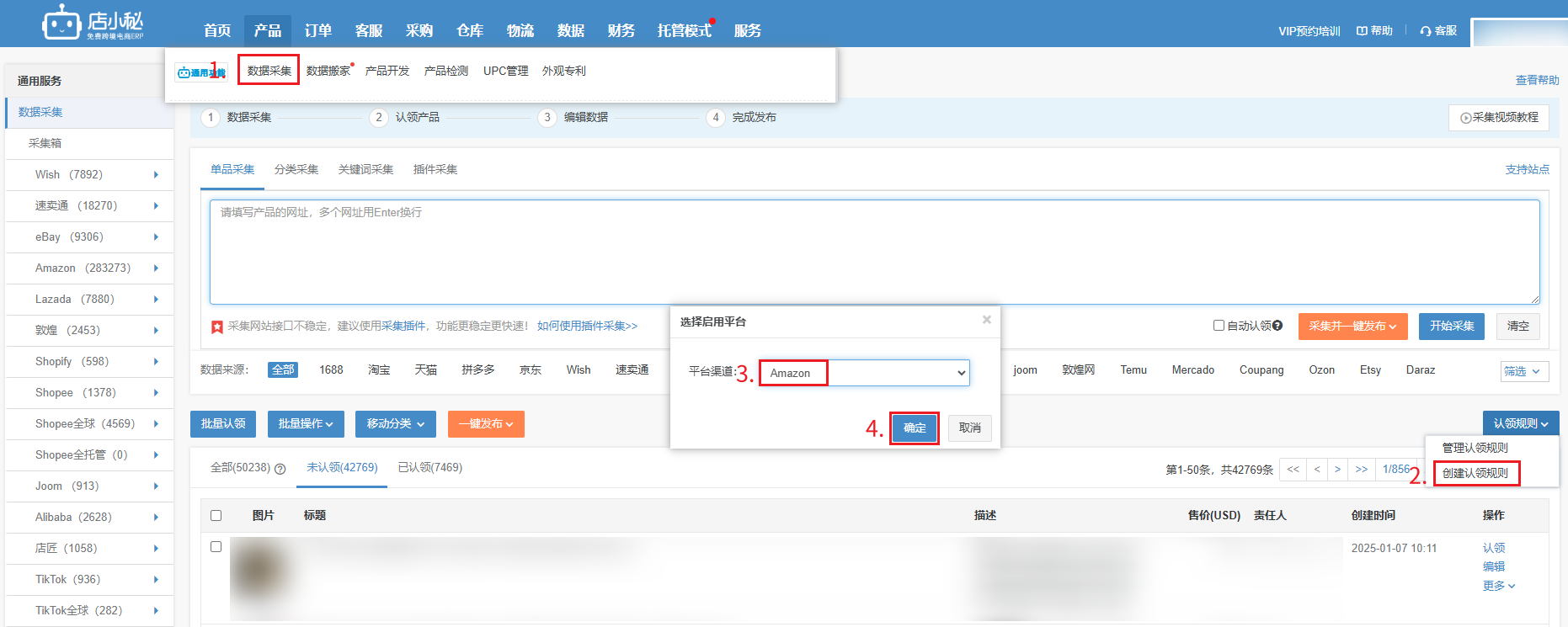Image resolution: width=1568 pixels, height=627 pixels.
Task: Open the 平台渠道 Amazon dropdown
Action: tap(865, 373)
